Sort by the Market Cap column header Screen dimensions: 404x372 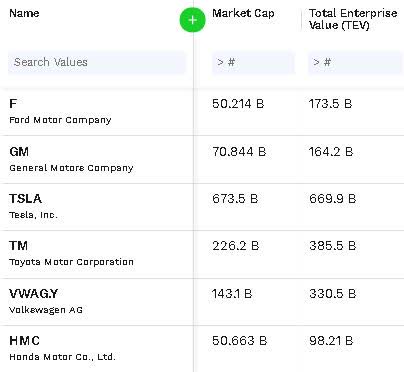243,13
